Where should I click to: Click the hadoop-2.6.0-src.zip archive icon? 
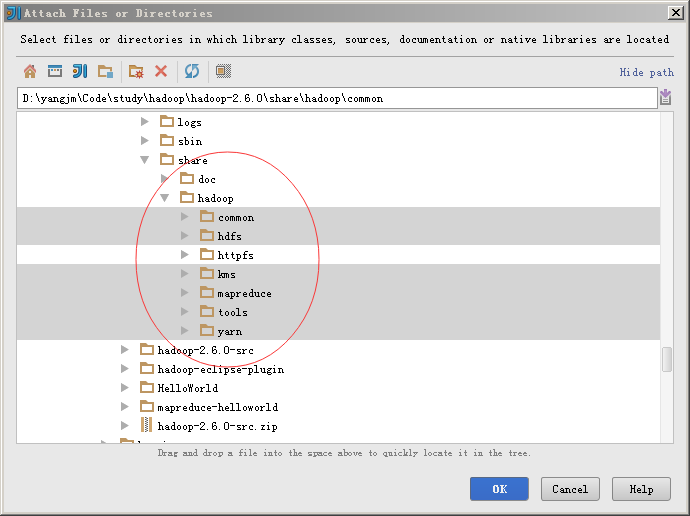[x=147, y=425]
